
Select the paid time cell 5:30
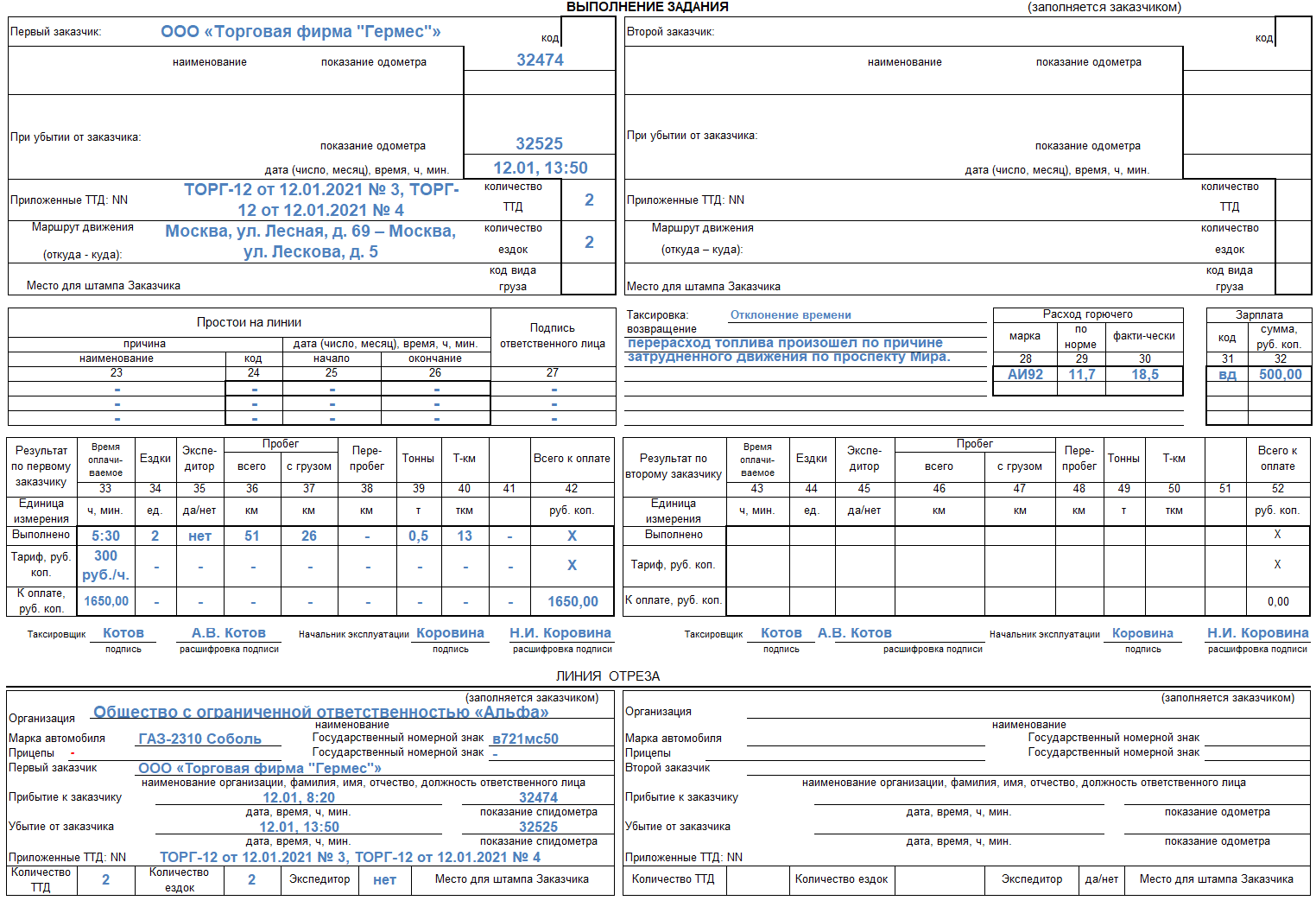coord(105,536)
